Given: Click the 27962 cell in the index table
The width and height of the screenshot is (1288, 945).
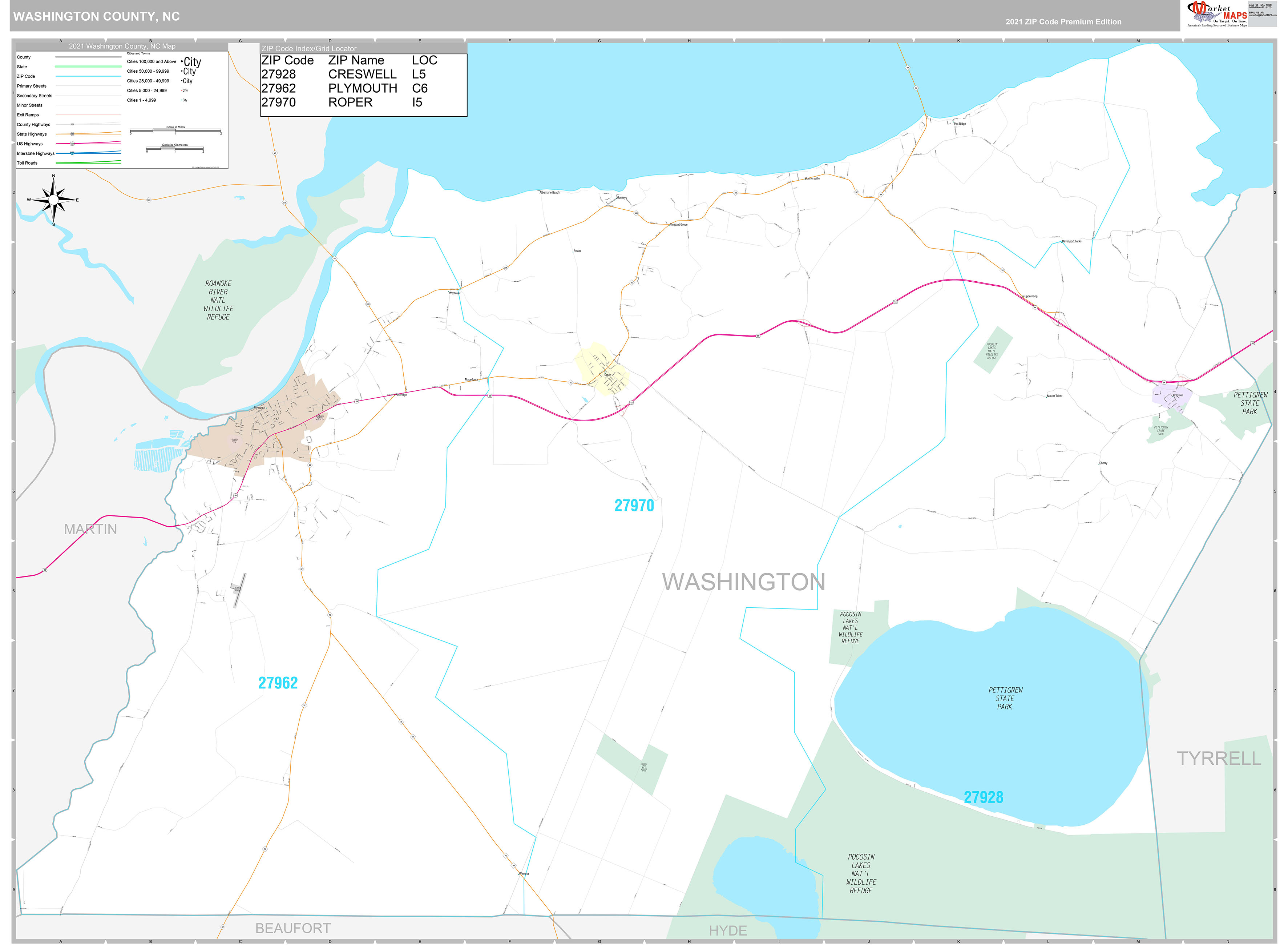Looking at the screenshot, I should [x=278, y=89].
